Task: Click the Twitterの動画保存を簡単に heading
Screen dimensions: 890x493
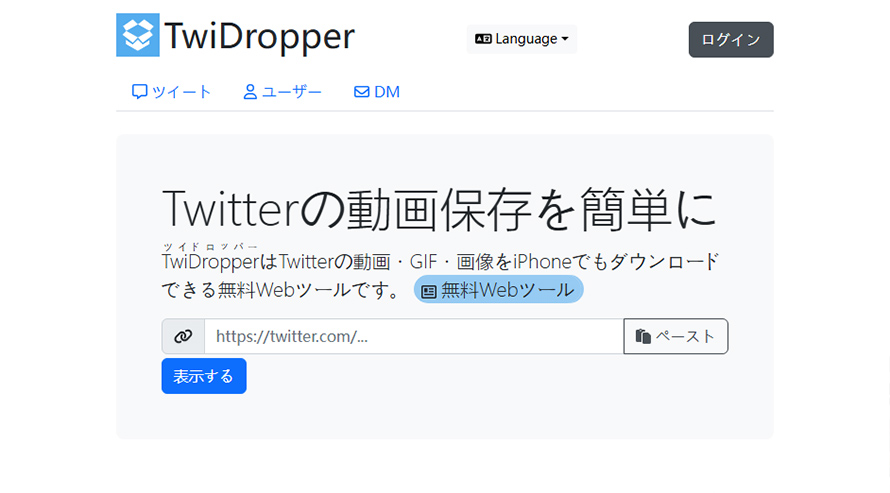Action: point(439,209)
